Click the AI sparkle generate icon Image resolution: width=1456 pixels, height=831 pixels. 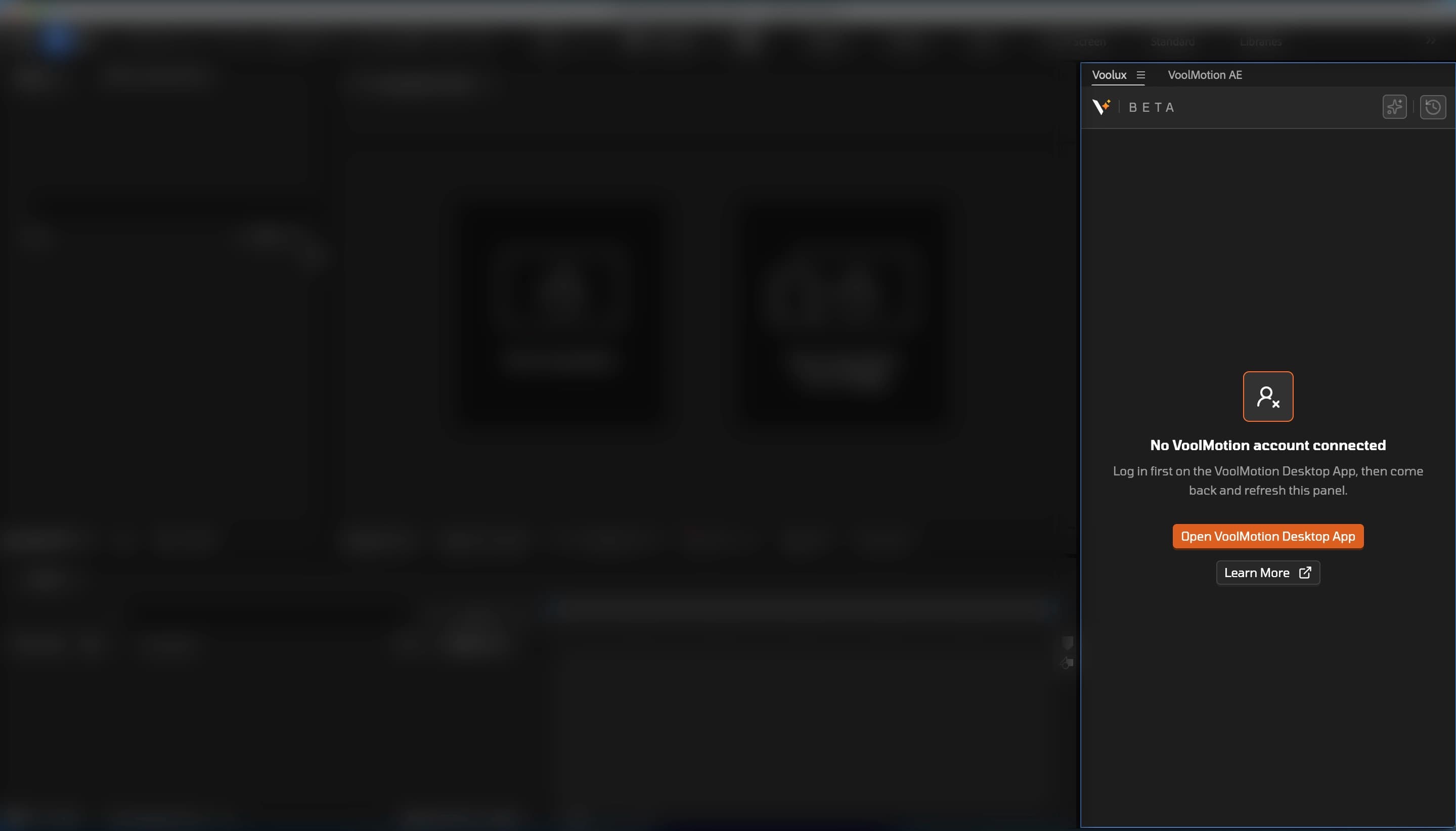1394,107
